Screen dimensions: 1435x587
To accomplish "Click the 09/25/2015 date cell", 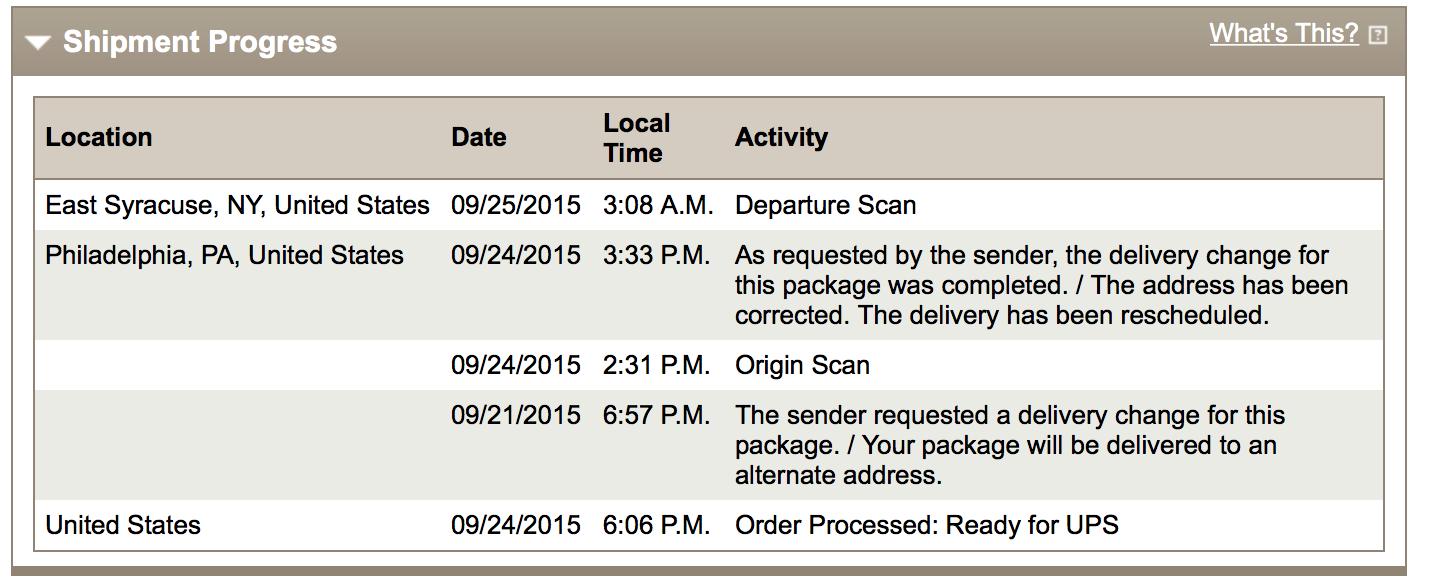I will click(515, 206).
